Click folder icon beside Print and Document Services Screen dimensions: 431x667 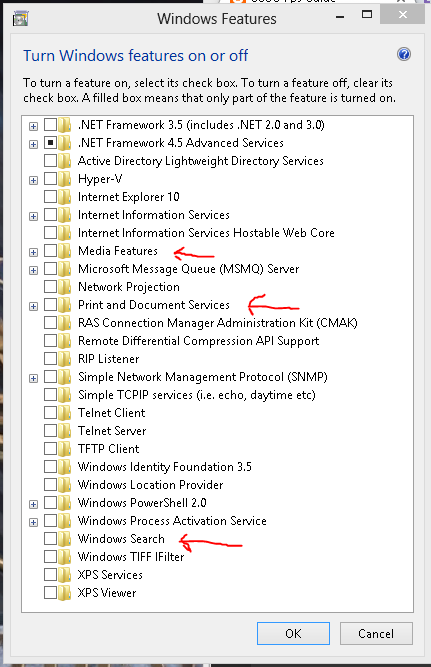point(65,305)
